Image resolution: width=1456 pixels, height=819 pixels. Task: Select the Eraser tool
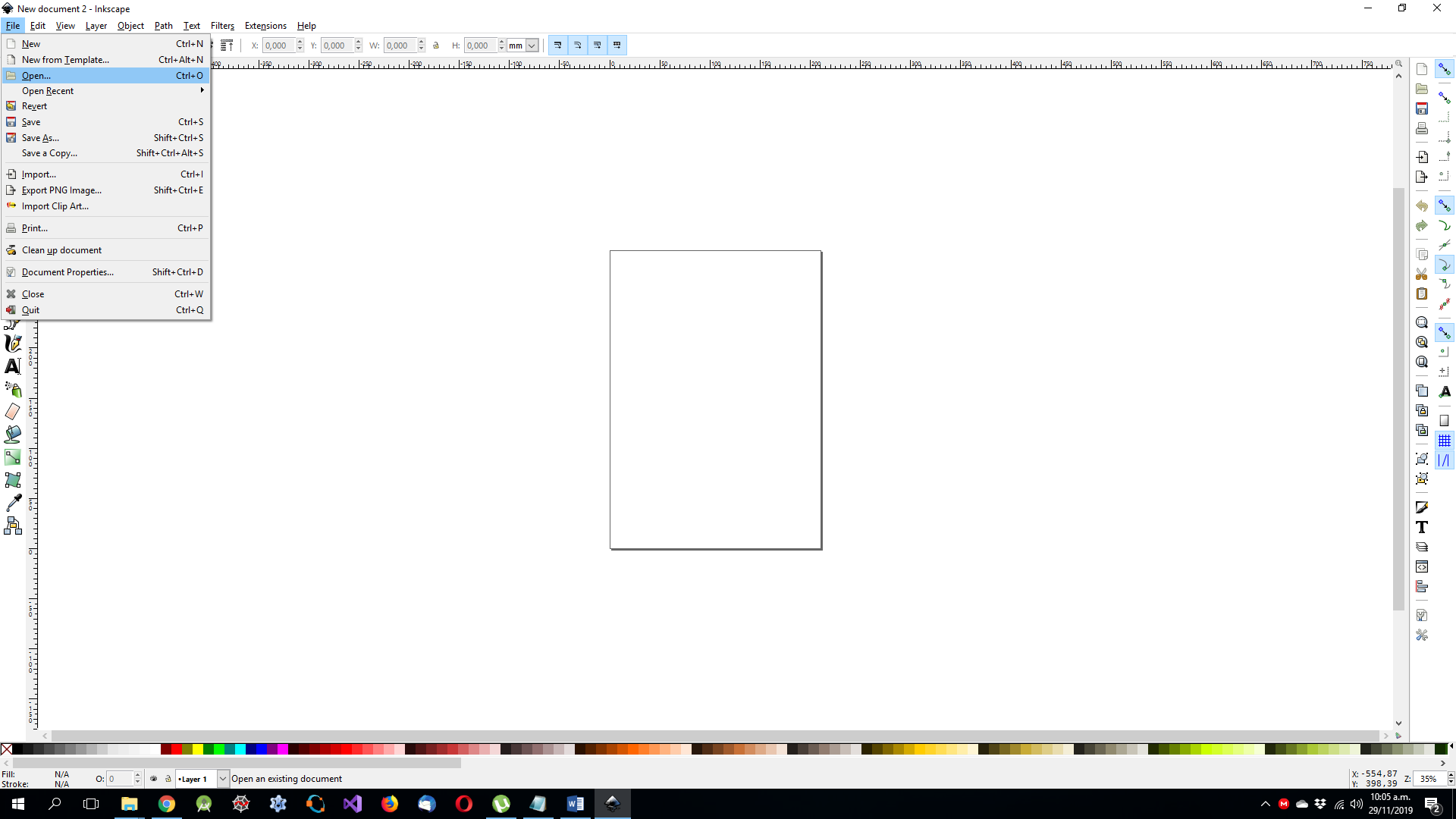tap(13, 412)
